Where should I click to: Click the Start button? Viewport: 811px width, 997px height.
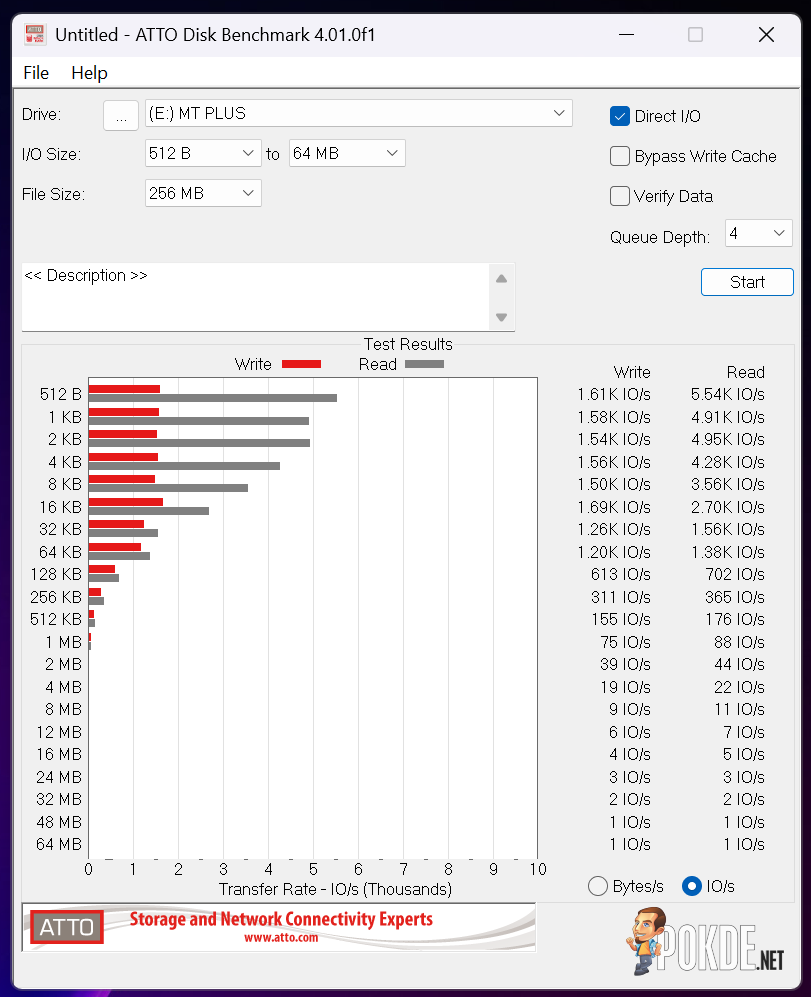(x=747, y=282)
